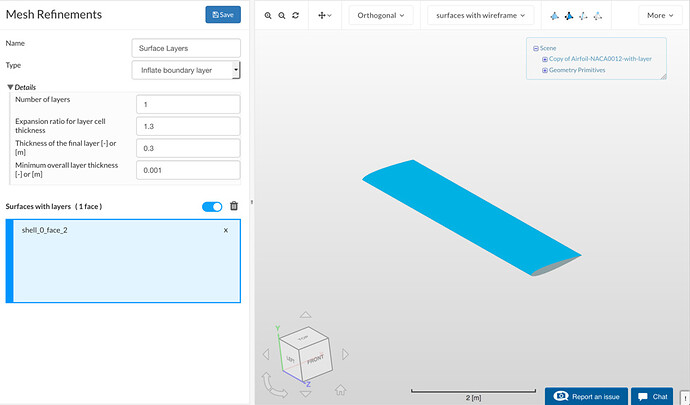Screen dimensions: 690x405
Task: Click the LEFT face of orientation cube
Action: click(290, 360)
